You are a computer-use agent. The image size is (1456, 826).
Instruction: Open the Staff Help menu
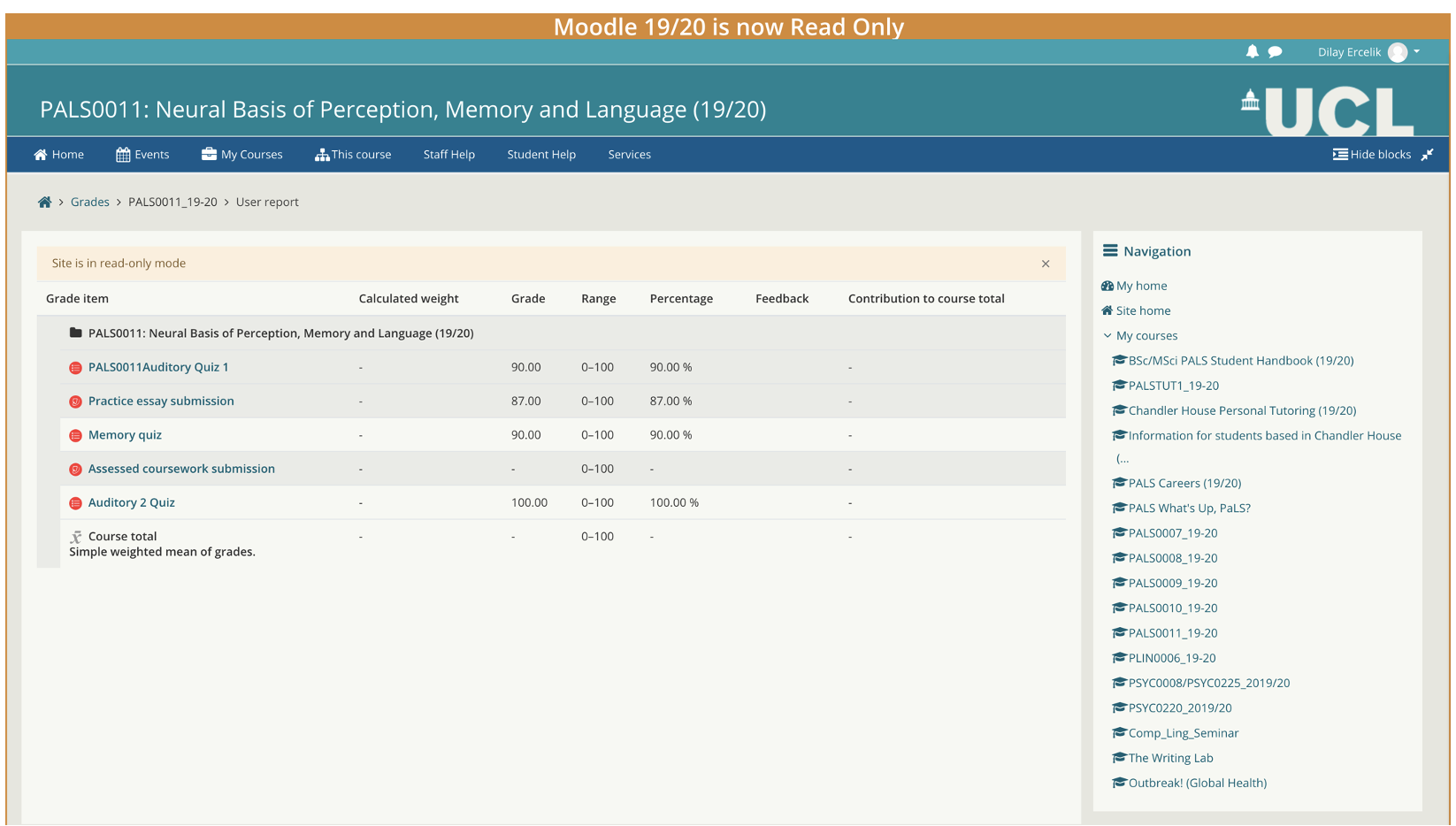[448, 154]
